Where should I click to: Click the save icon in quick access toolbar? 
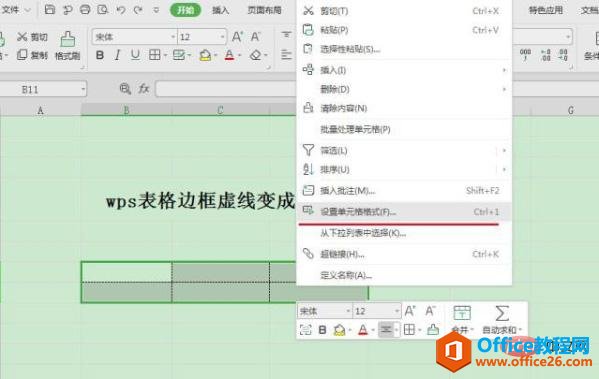[x=50, y=10]
